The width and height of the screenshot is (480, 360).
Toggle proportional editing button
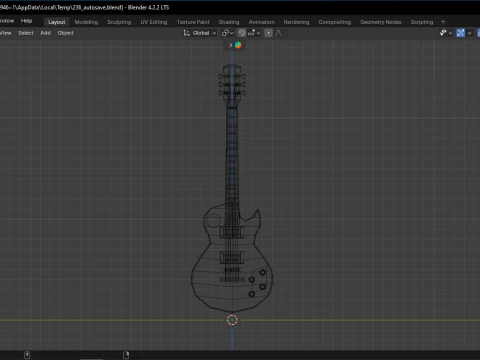[x=268, y=33]
